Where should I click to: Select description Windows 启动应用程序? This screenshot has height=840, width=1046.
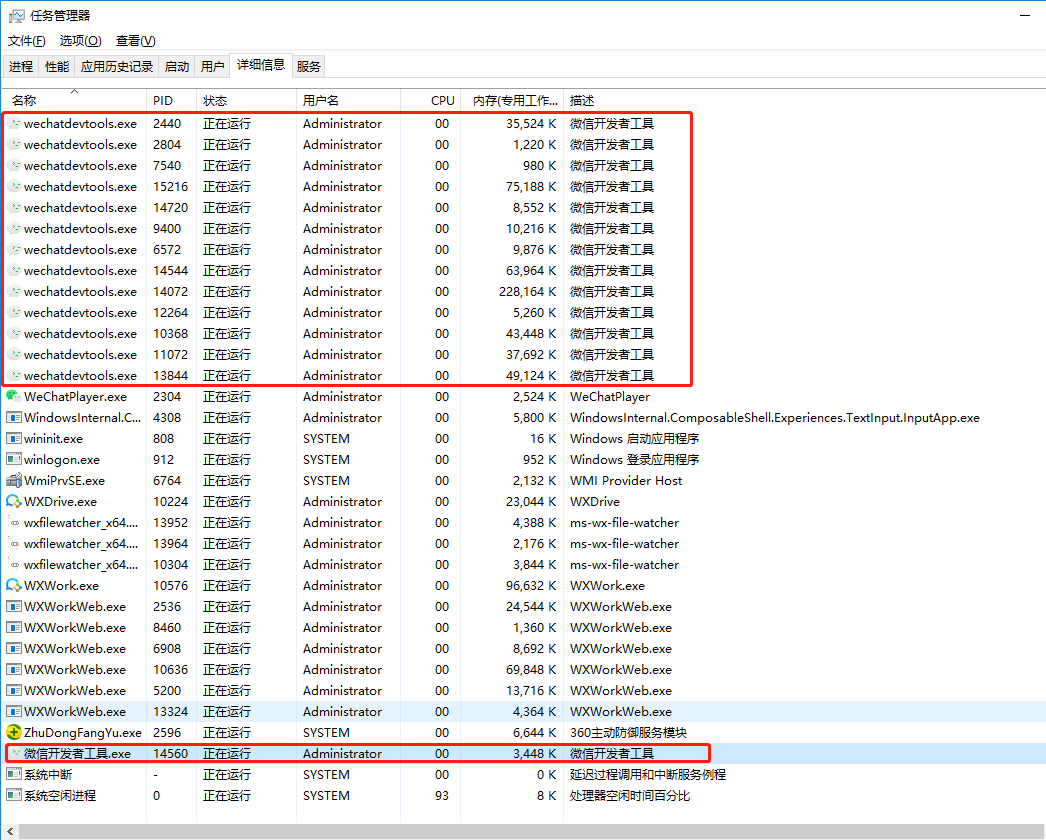tap(634, 438)
